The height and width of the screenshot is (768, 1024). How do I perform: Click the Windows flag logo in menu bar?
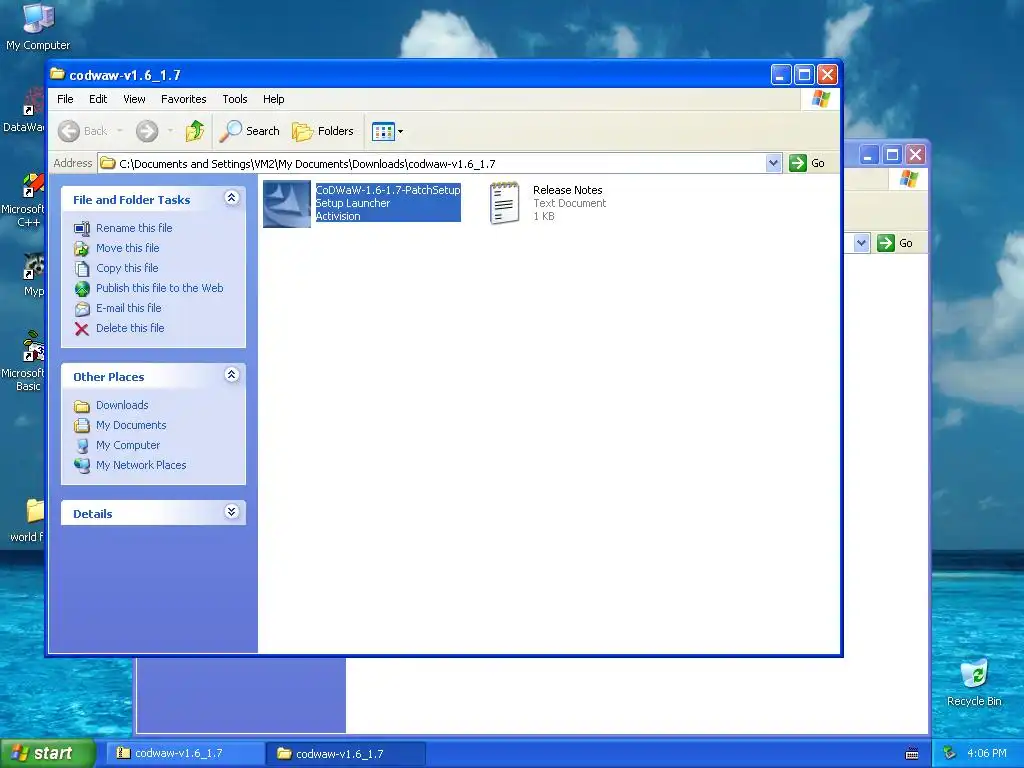click(x=820, y=99)
